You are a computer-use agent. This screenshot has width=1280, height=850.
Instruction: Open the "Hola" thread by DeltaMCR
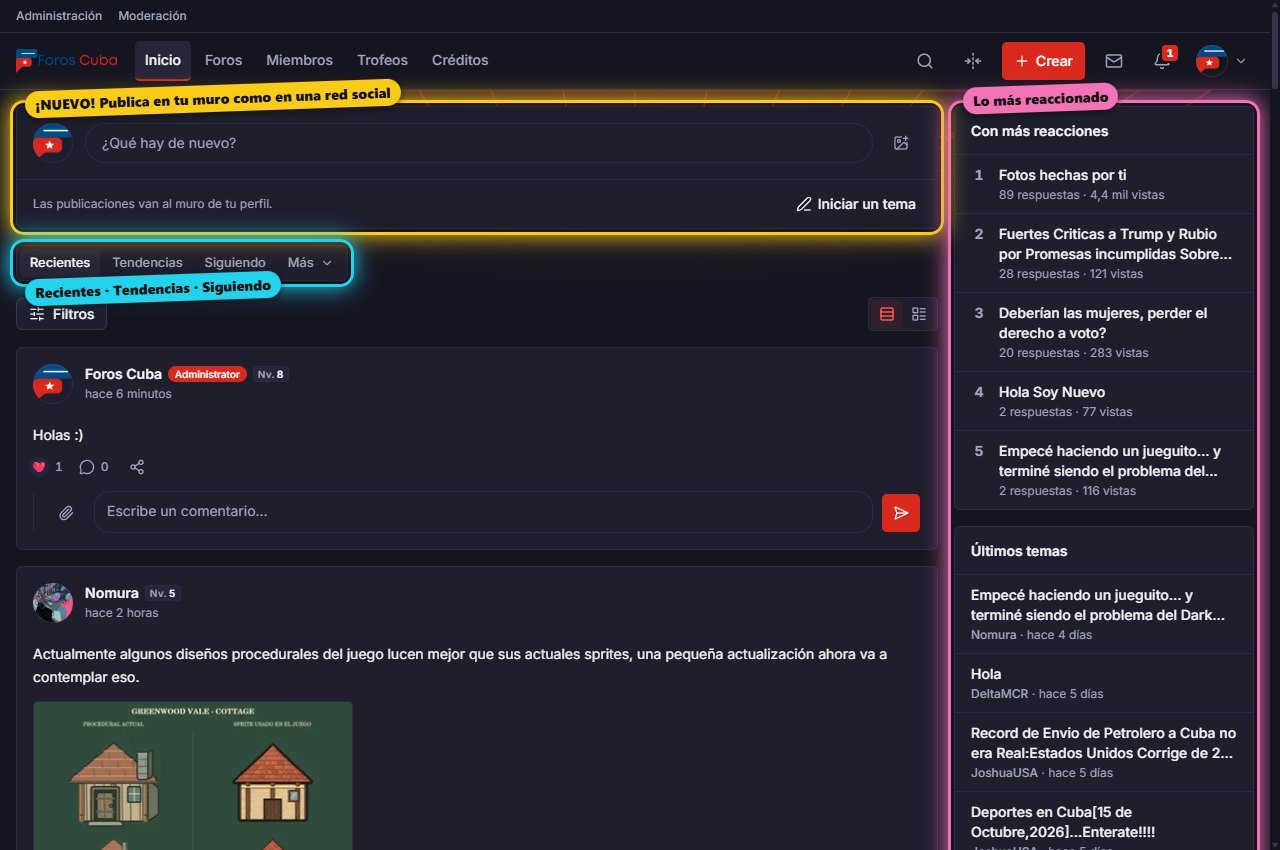pyautogui.click(x=986, y=674)
